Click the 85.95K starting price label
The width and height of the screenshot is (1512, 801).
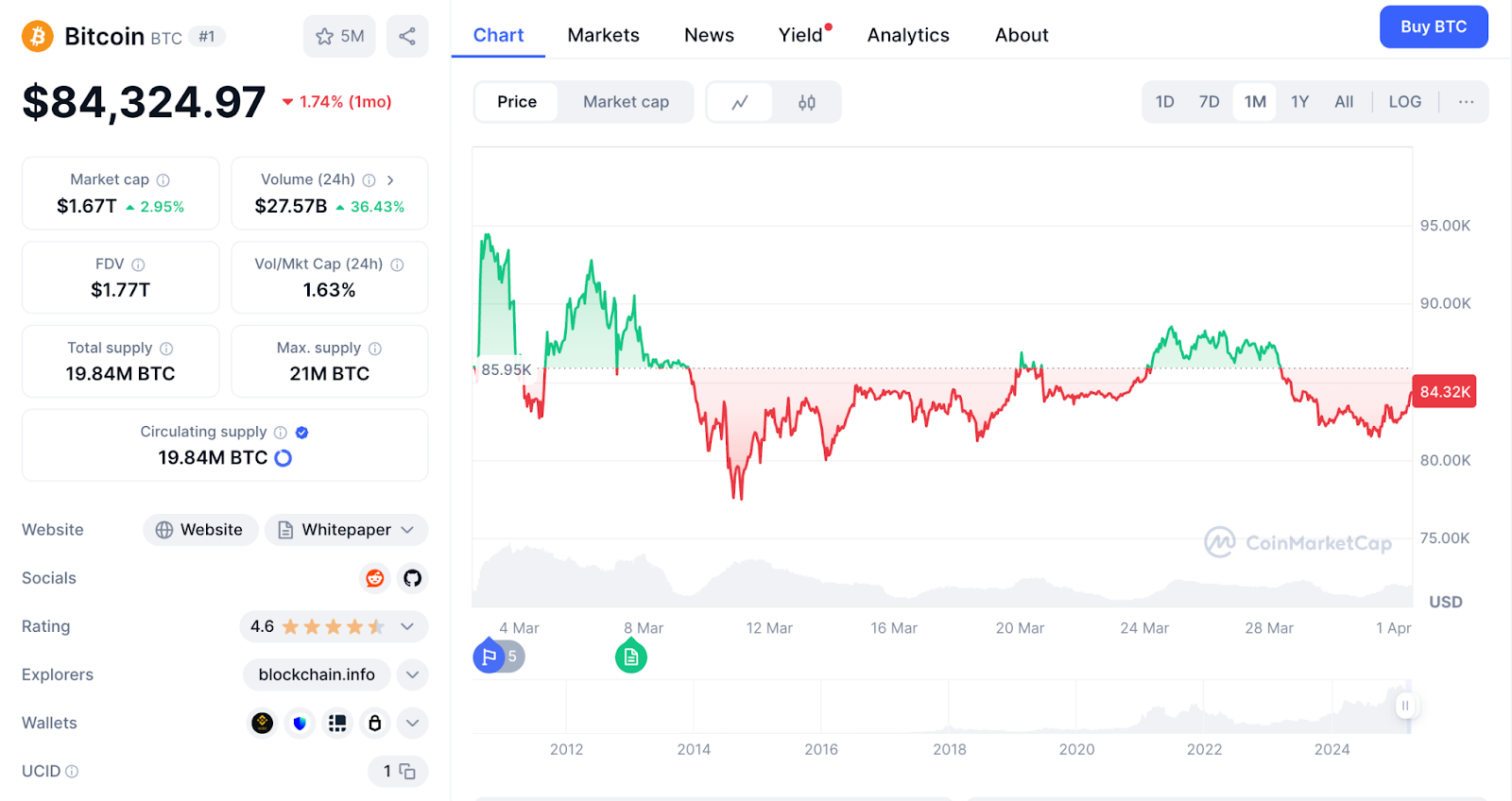[506, 369]
